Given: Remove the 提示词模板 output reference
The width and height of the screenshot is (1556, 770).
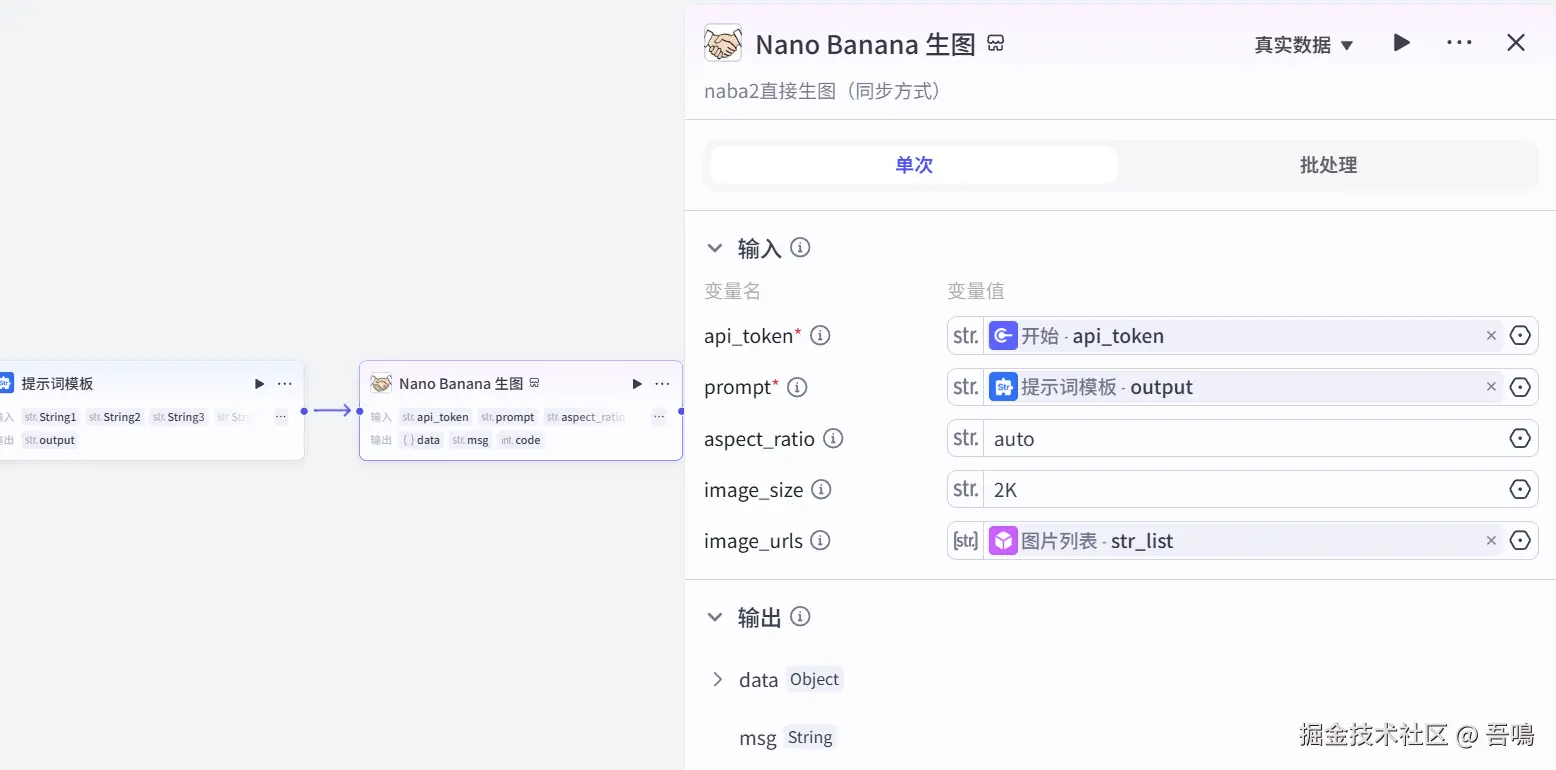Looking at the screenshot, I should click(1491, 387).
